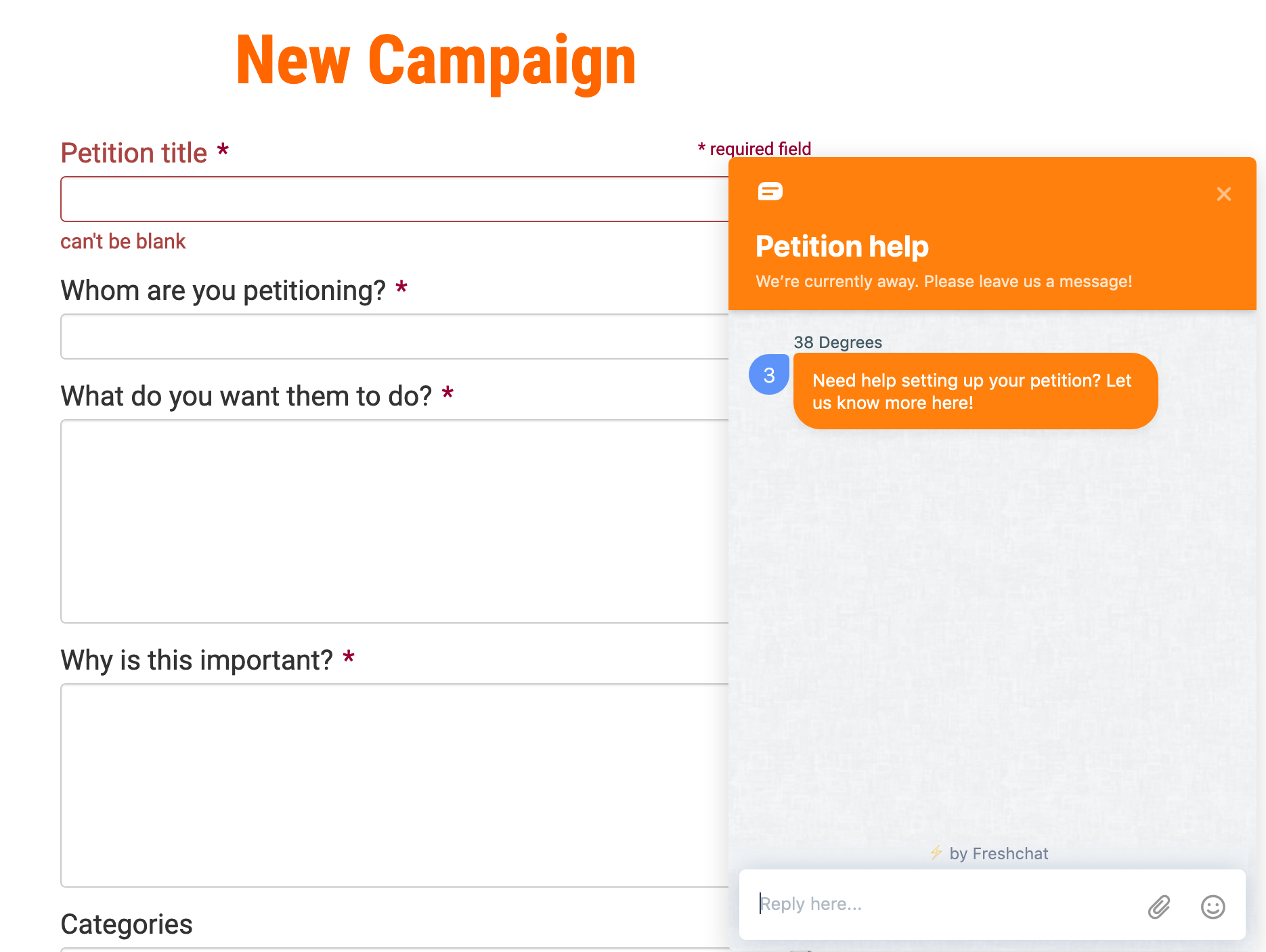
Task: Click the What do you want them to do textarea
Action: pos(395,521)
